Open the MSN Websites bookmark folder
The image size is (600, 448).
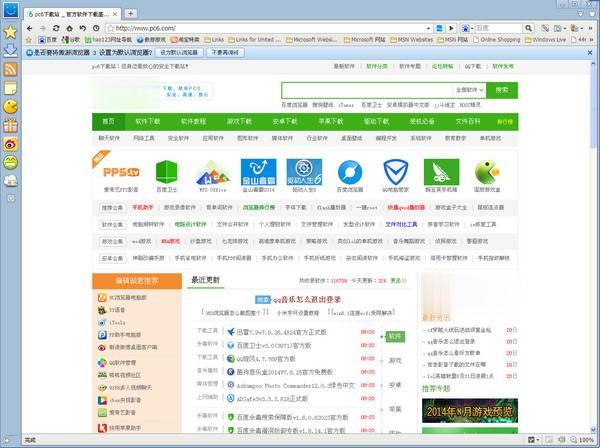pos(412,40)
